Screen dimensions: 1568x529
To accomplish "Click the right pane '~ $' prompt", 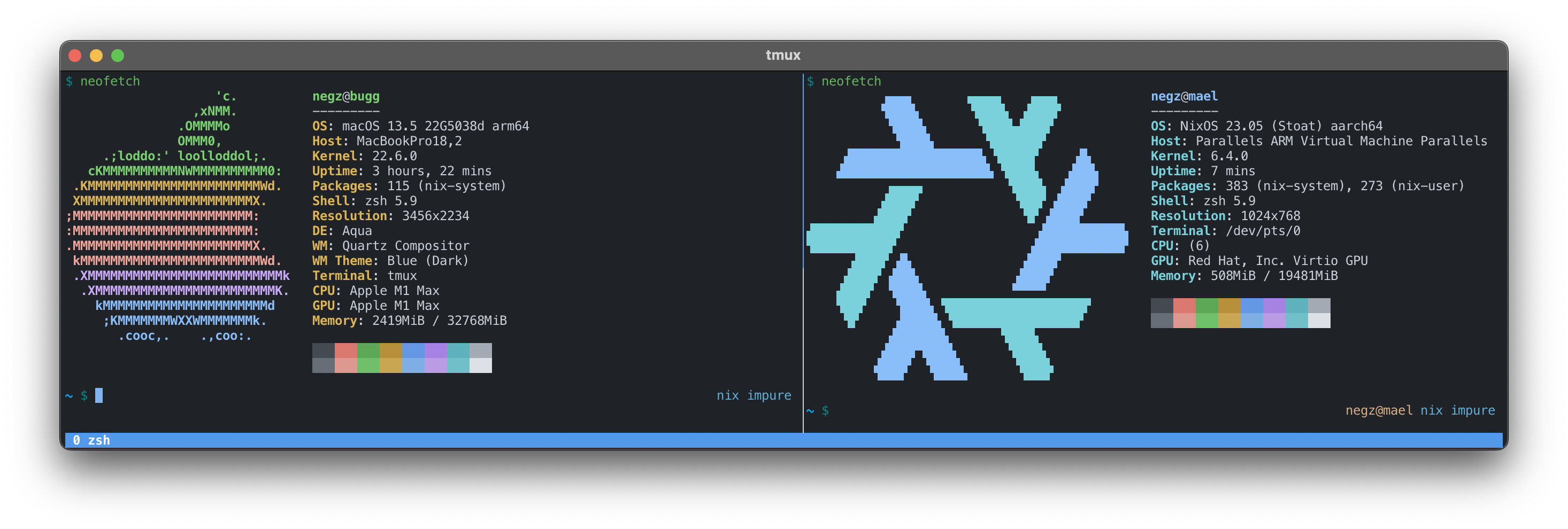I will 818,411.
